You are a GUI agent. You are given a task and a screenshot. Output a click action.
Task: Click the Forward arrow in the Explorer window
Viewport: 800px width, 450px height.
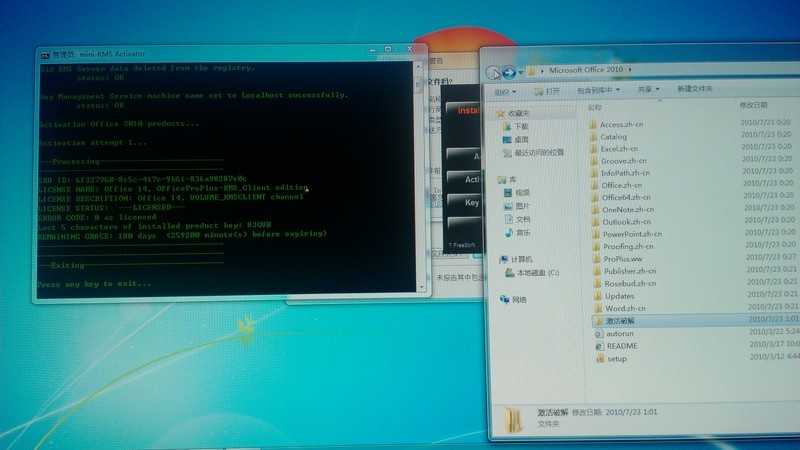coord(509,72)
